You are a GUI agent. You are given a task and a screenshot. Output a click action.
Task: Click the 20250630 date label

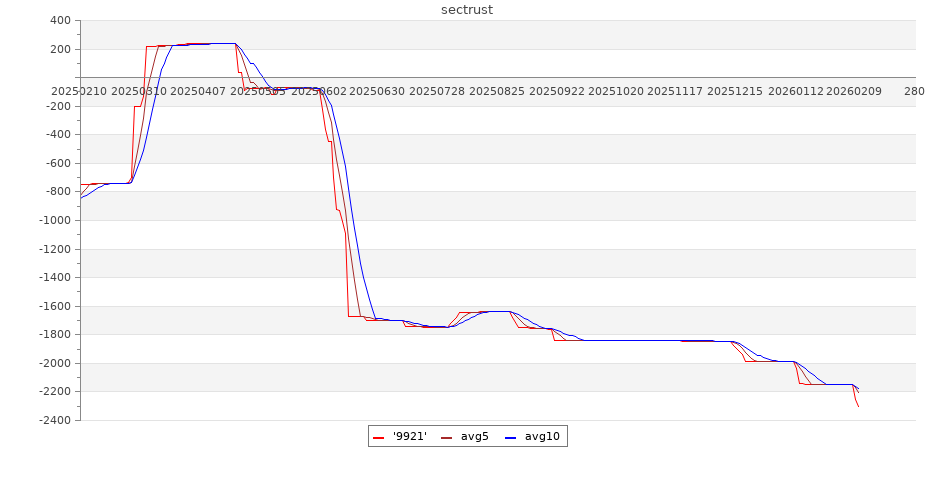[377, 91]
